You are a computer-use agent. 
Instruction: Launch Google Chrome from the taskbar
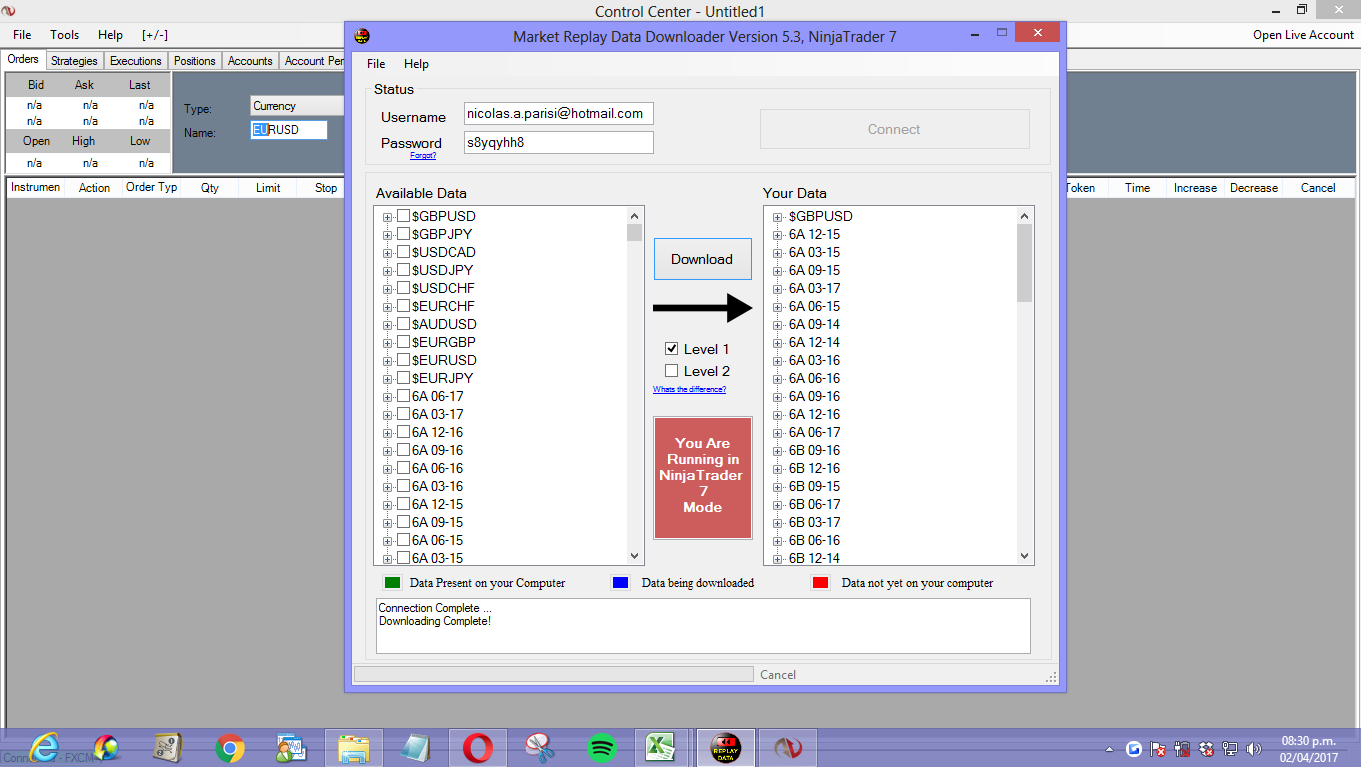(230, 747)
